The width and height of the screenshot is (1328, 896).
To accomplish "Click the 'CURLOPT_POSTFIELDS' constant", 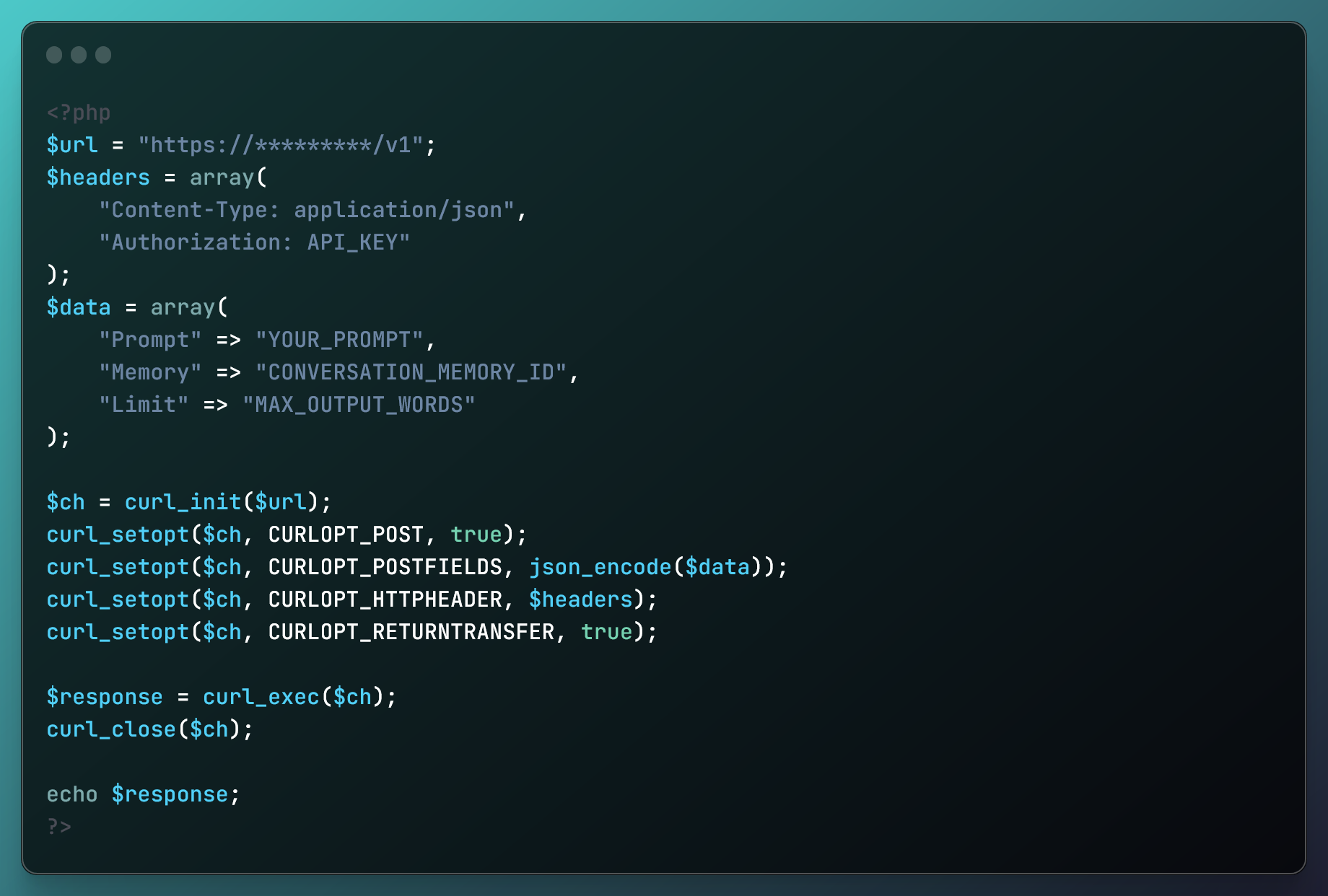I will point(385,567).
